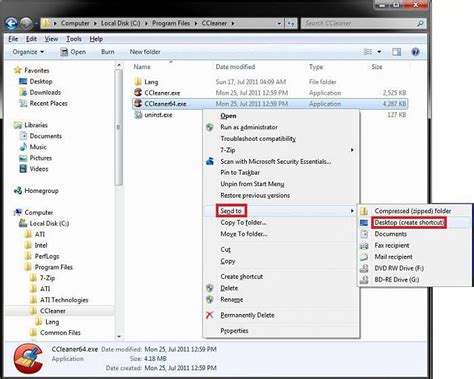Select Troubleshoot compatibility option
474x379 pixels.
(258, 139)
